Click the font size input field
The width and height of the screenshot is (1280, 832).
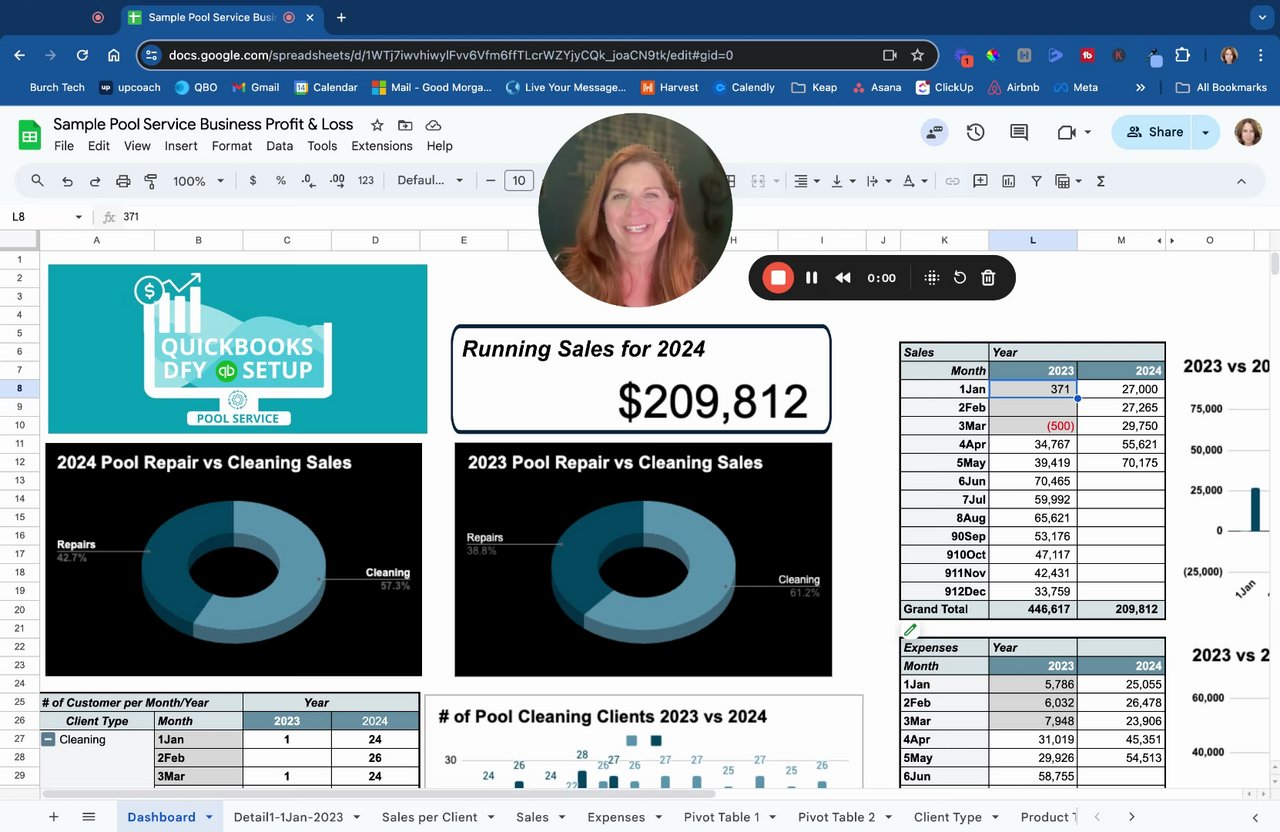pos(518,181)
